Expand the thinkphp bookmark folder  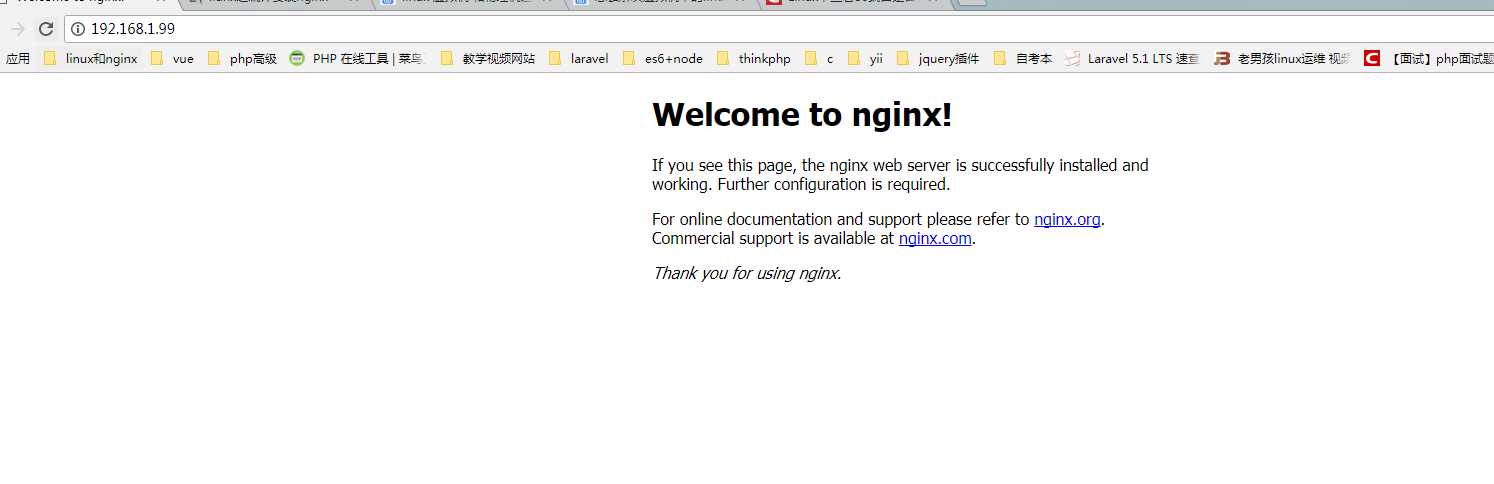click(753, 59)
